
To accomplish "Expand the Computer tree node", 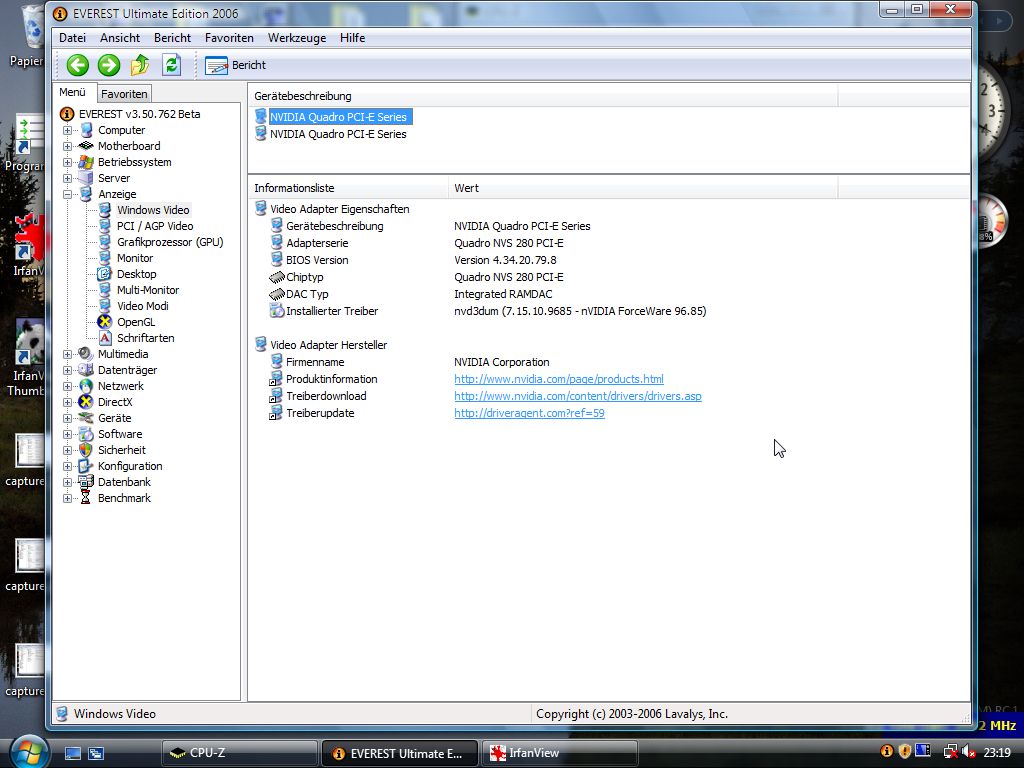I will coord(67,130).
